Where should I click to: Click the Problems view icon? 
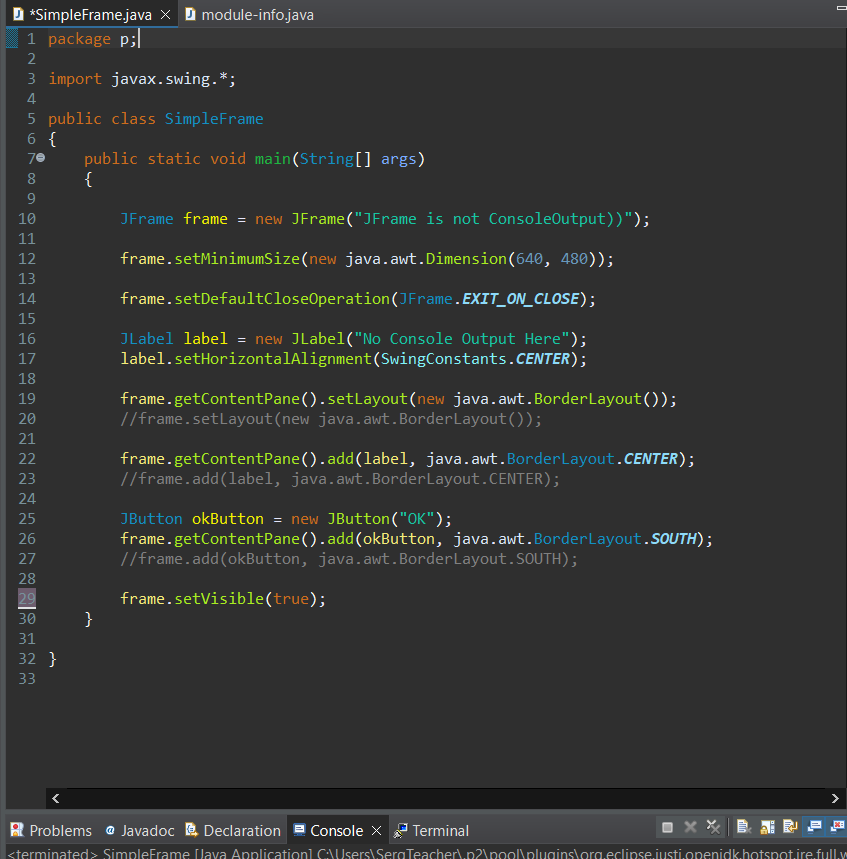coord(17,830)
